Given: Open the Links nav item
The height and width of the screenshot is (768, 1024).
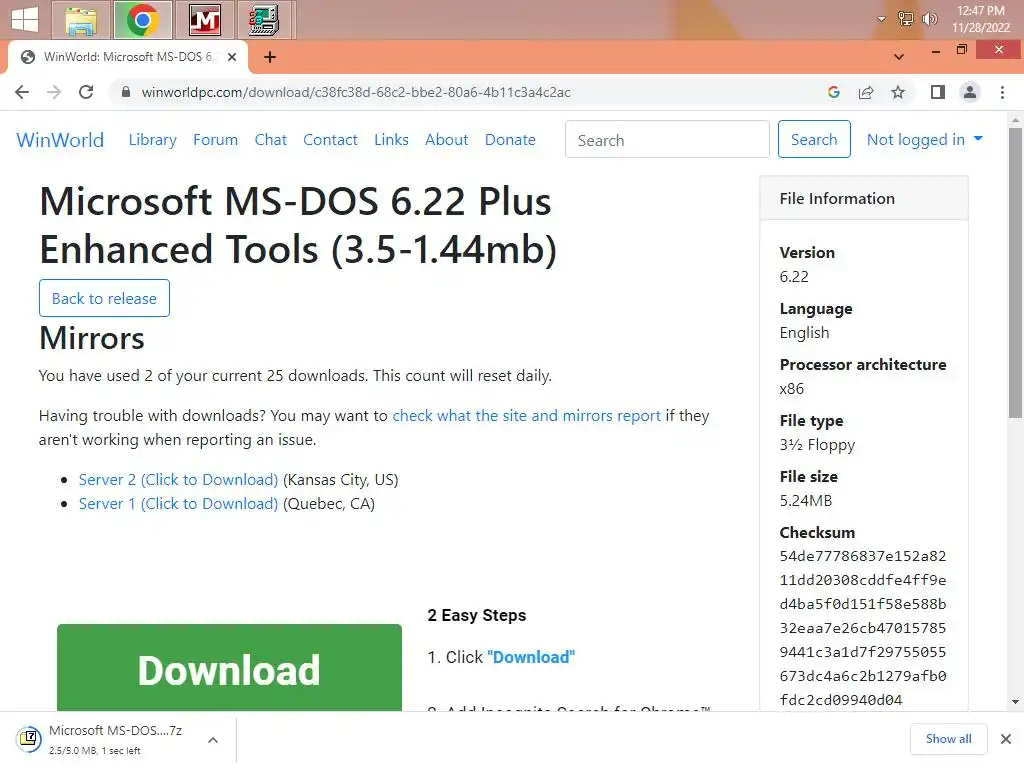Looking at the screenshot, I should (391, 140).
